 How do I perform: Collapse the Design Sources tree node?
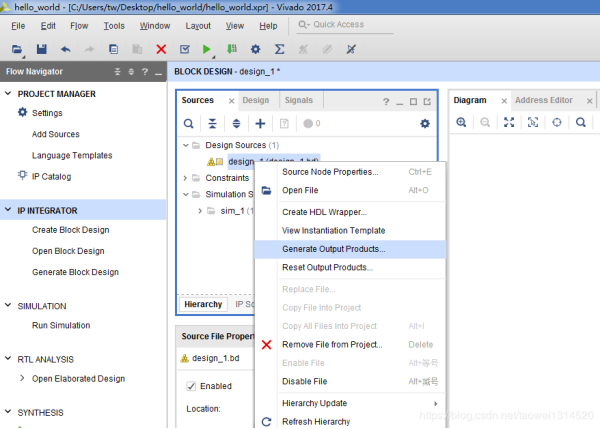click(x=186, y=145)
